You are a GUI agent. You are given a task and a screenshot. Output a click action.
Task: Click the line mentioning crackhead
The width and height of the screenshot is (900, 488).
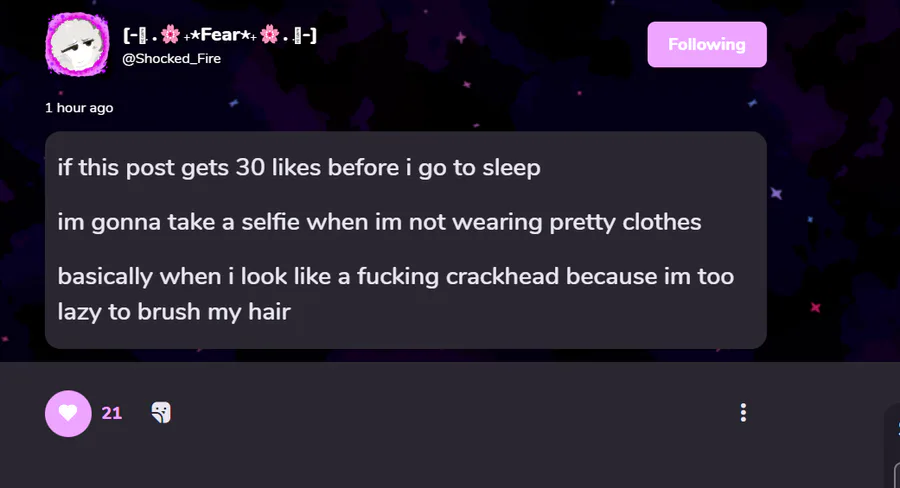click(395, 276)
